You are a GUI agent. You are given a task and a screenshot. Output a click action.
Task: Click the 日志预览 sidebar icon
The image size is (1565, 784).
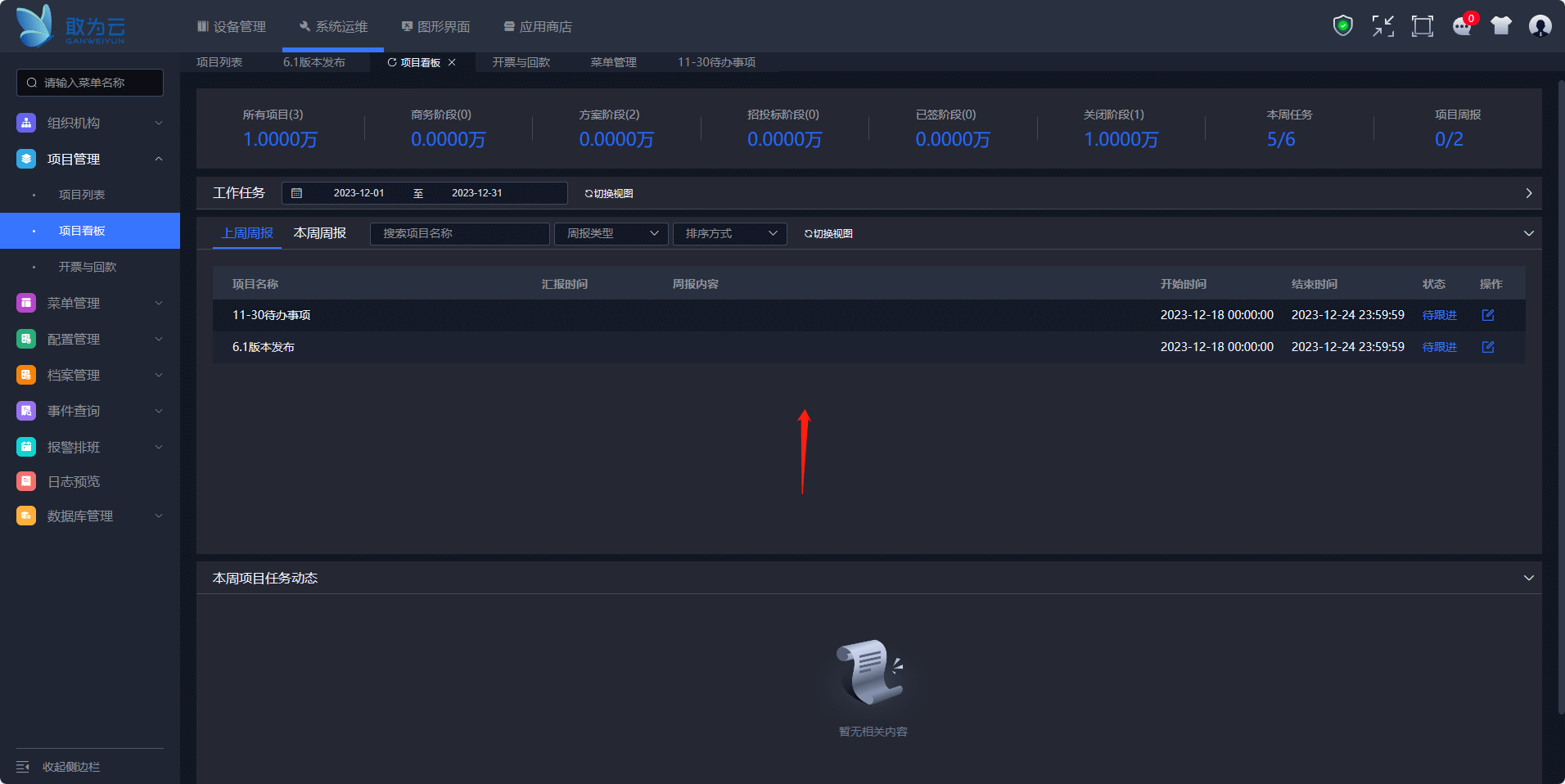coord(26,481)
